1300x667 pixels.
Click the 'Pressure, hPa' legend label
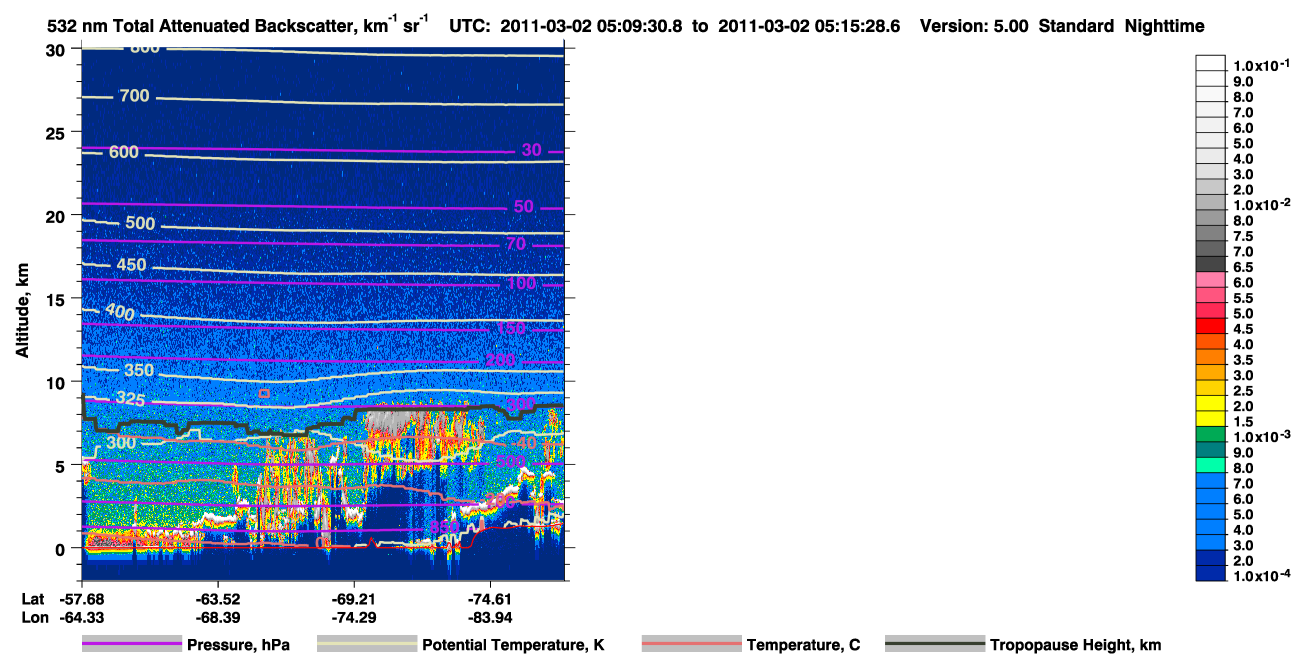click(x=238, y=645)
